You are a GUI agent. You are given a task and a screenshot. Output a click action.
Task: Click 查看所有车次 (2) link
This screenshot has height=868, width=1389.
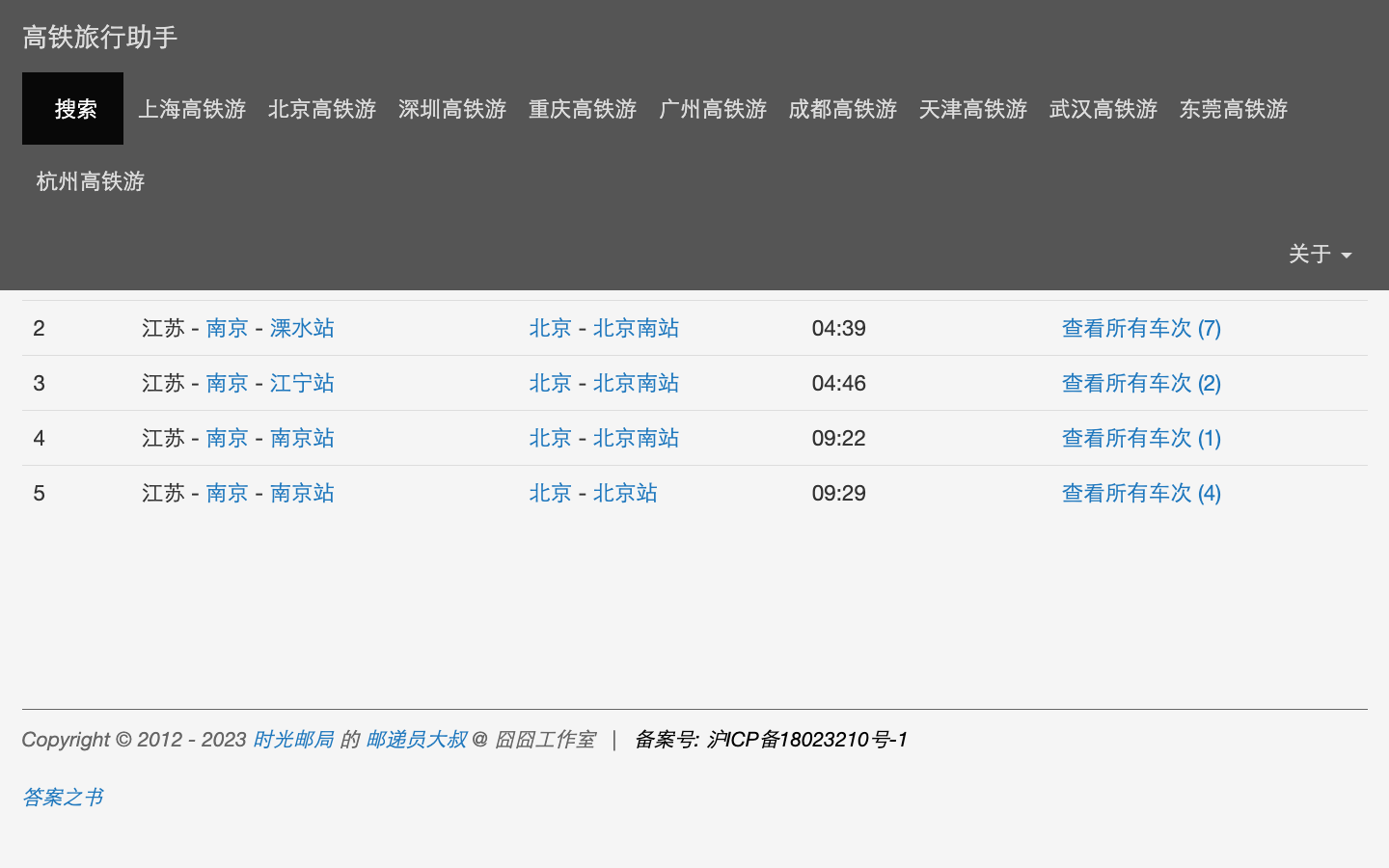(x=1141, y=383)
